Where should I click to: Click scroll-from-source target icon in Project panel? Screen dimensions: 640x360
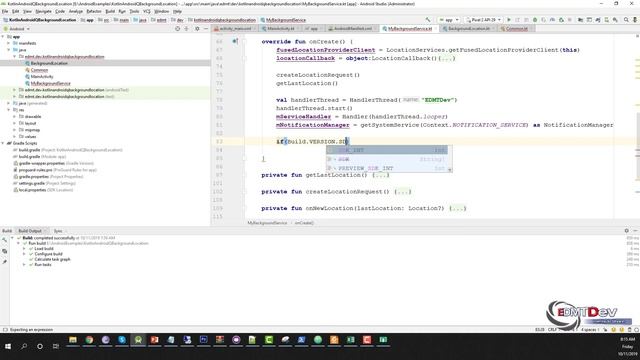[178, 29]
